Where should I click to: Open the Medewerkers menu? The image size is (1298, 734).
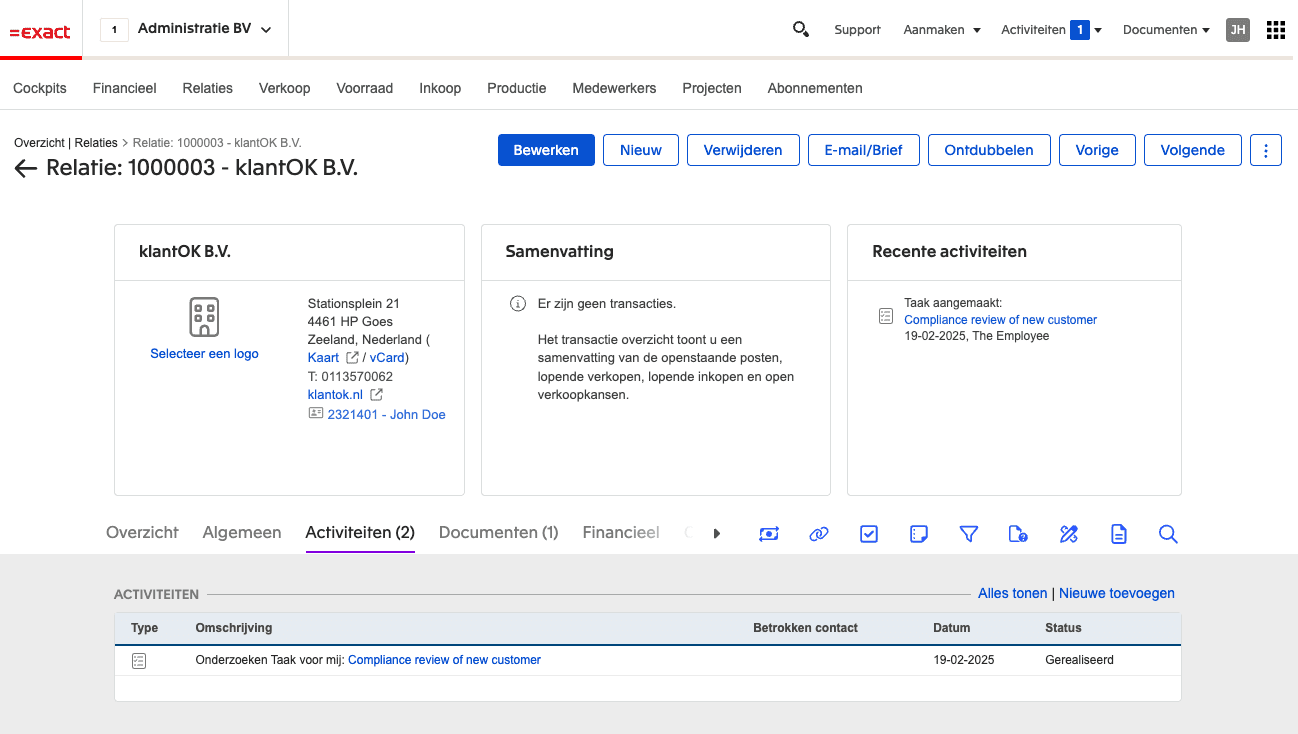click(x=614, y=88)
